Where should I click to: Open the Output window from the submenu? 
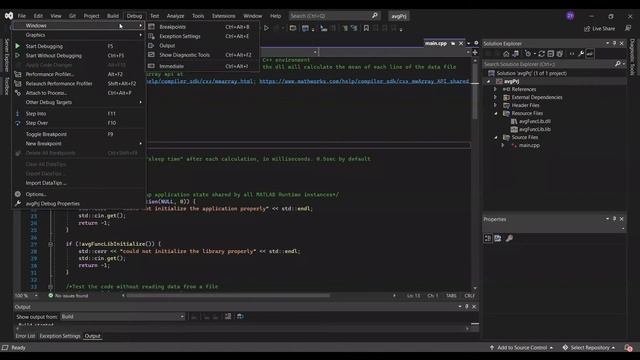pos(203,46)
